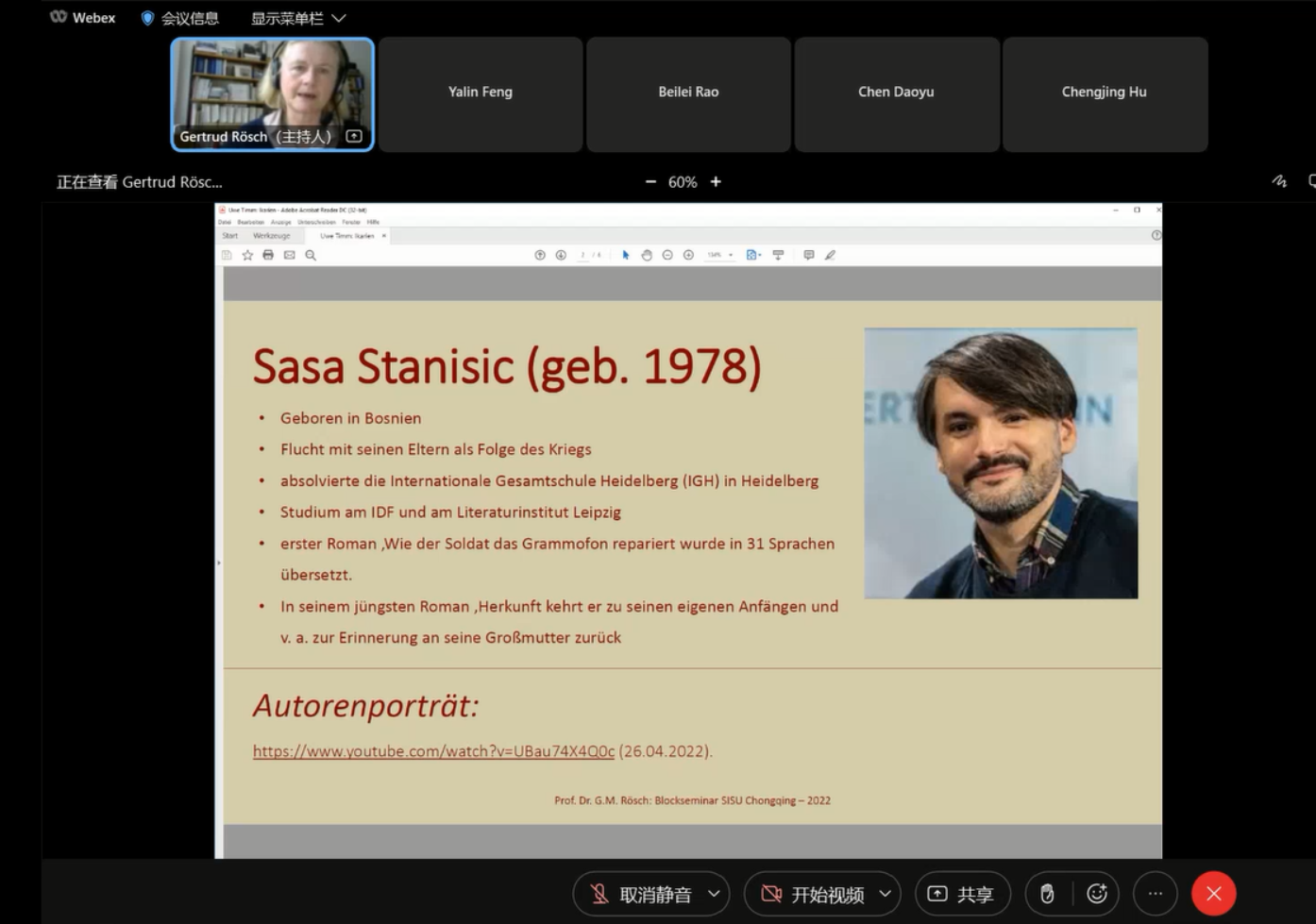Leave meeting with red X button
This screenshot has width=1316, height=924.
(1213, 894)
